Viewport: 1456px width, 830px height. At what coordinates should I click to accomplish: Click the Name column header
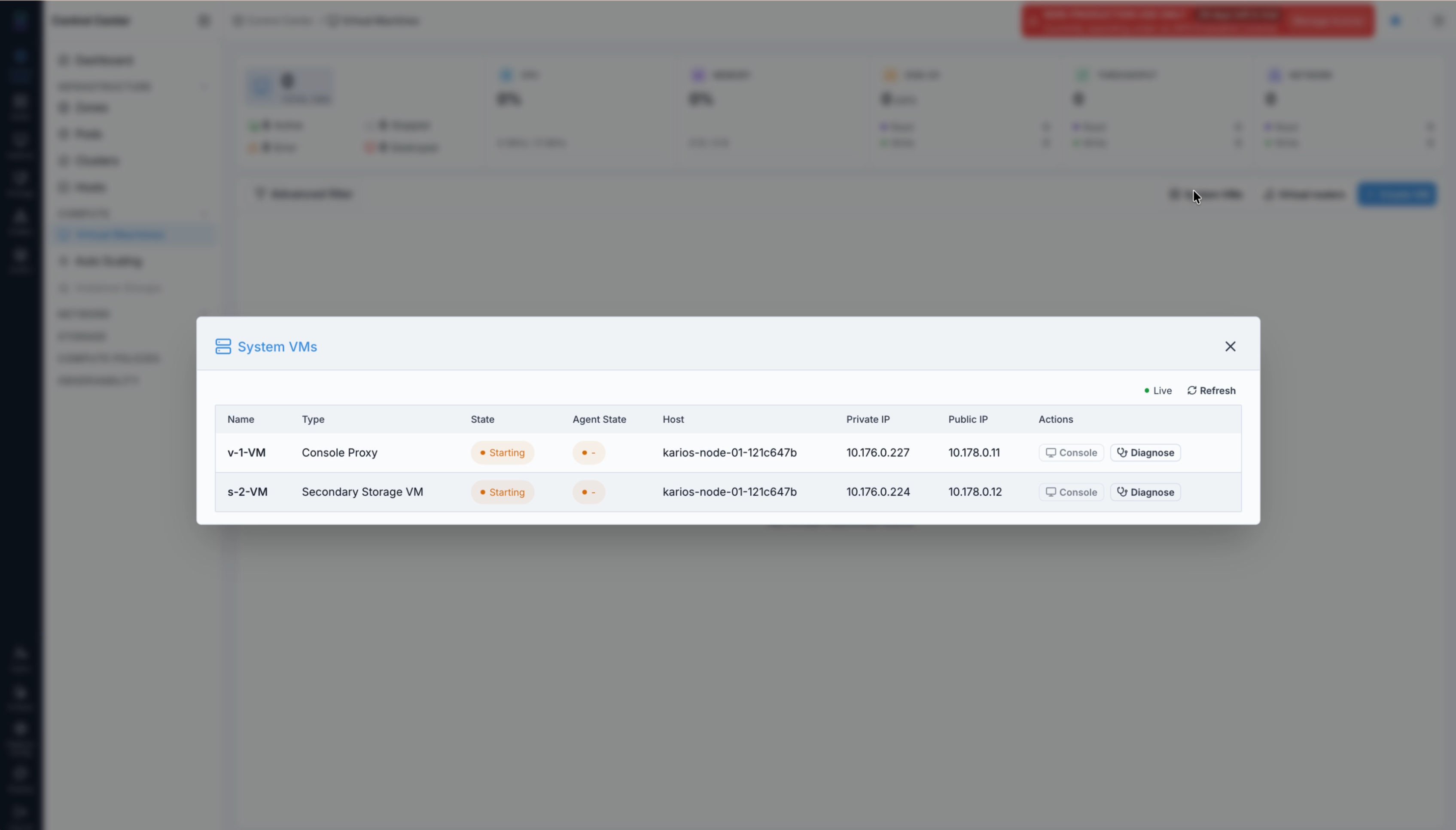(x=241, y=420)
